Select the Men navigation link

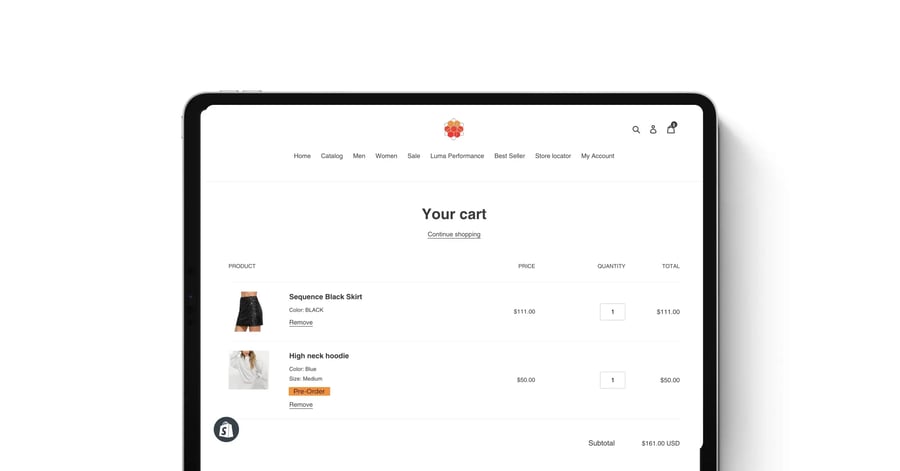[x=359, y=156]
